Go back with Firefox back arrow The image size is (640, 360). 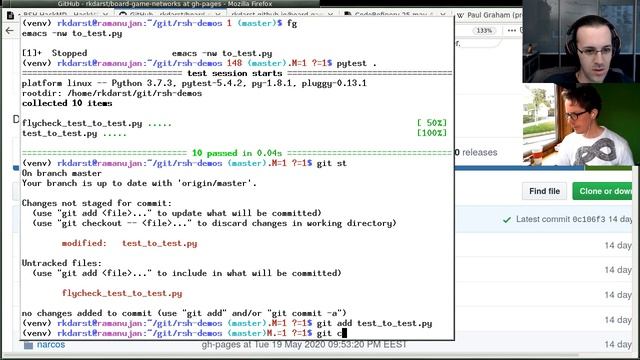[x=9, y=31]
